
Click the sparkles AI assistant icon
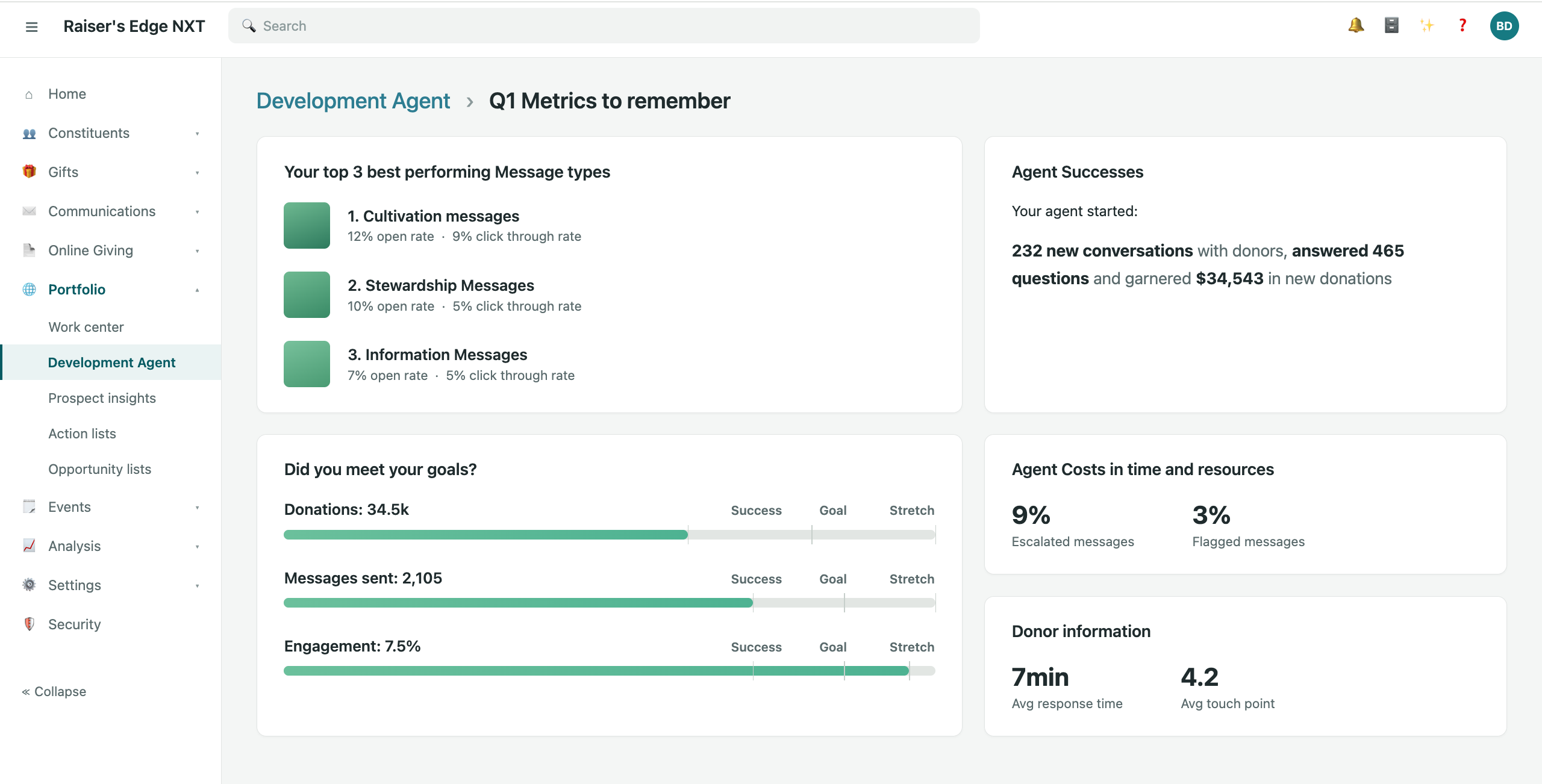click(1427, 25)
